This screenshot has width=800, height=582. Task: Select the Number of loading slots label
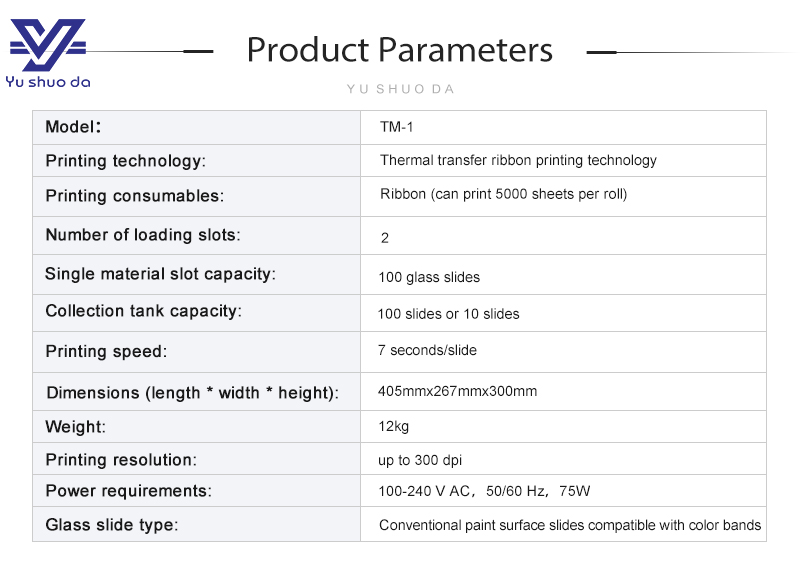pos(143,235)
